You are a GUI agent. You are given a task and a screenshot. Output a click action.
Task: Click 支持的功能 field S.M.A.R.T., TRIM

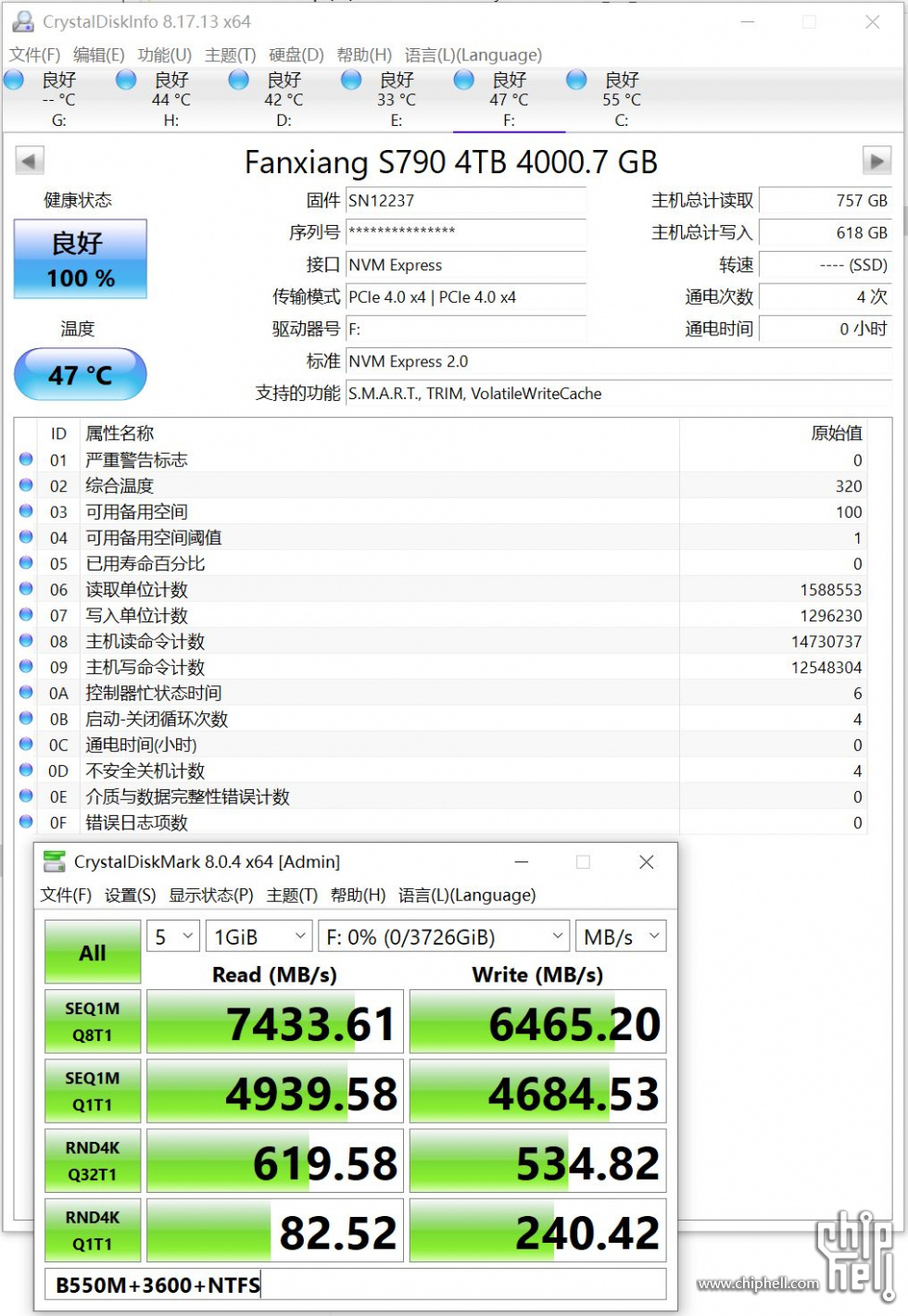[618, 394]
